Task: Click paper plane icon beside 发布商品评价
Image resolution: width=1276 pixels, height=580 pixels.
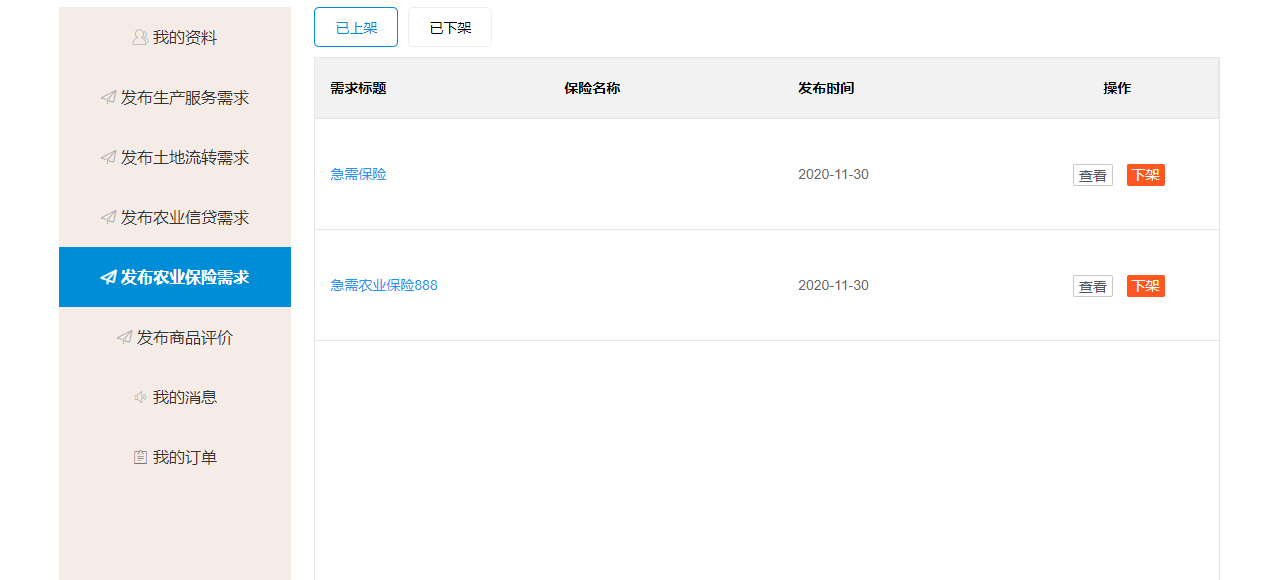Action: [x=124, y=338]
